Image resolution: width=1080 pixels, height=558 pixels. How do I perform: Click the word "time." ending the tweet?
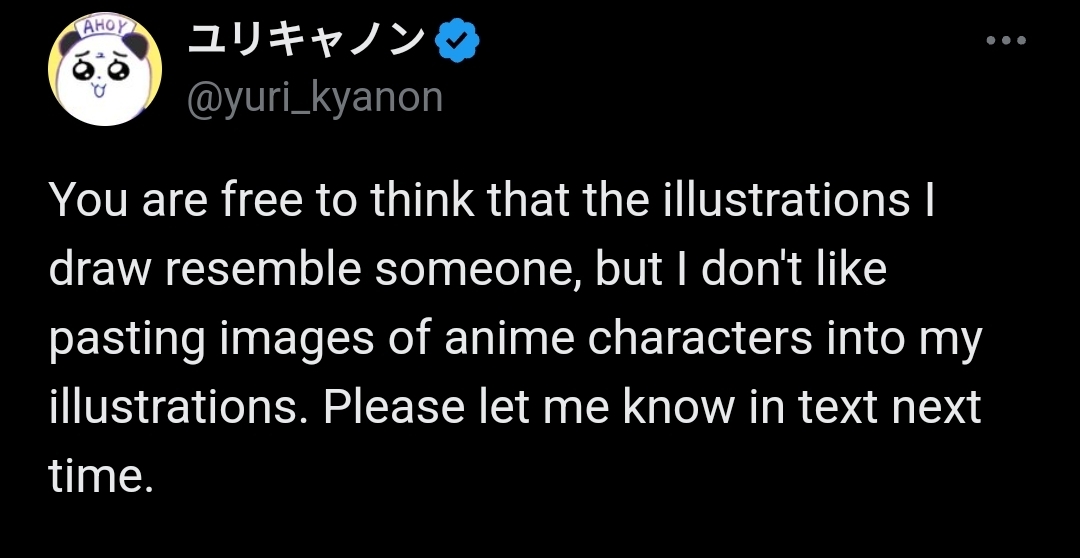tap(101, 476)
